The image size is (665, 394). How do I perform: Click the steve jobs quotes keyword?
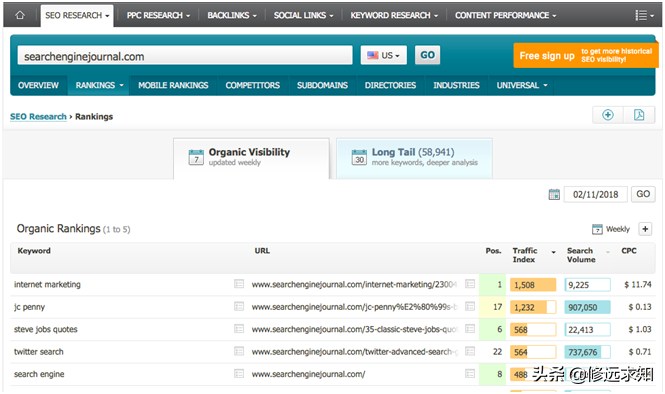45,329
